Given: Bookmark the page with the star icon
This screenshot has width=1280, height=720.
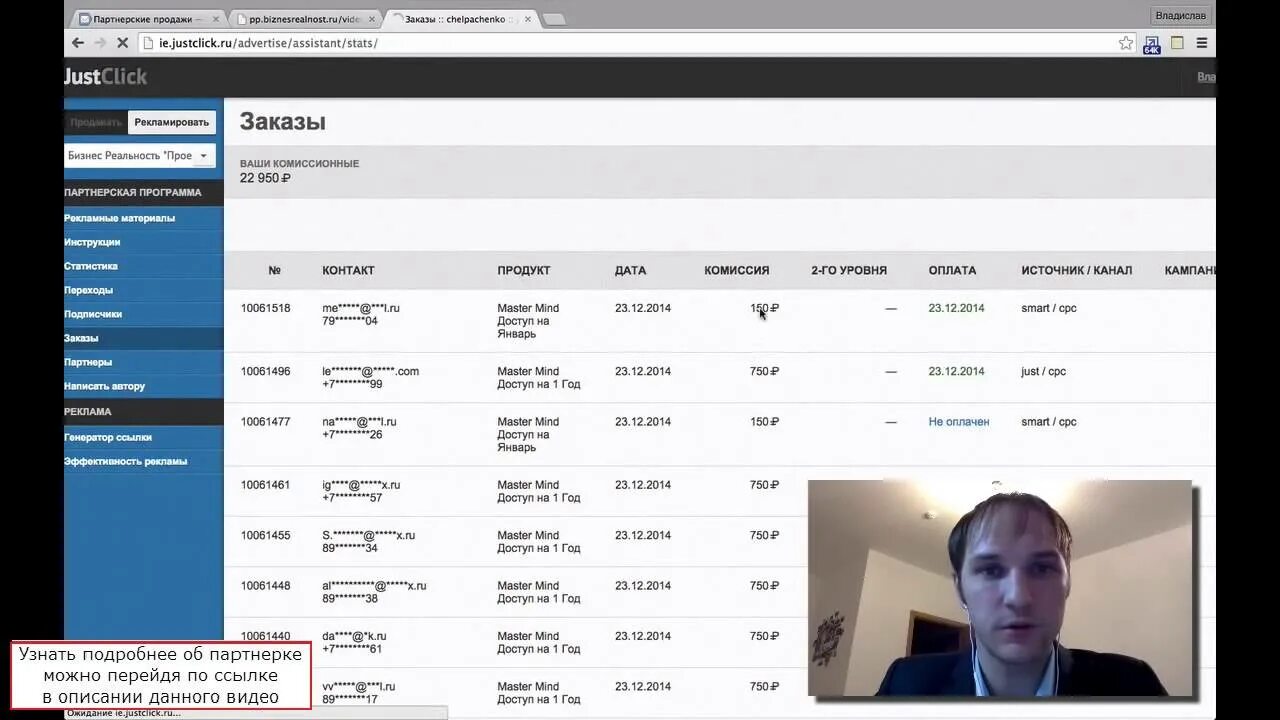Looking at the screenshot, I should coord(1126,43).
